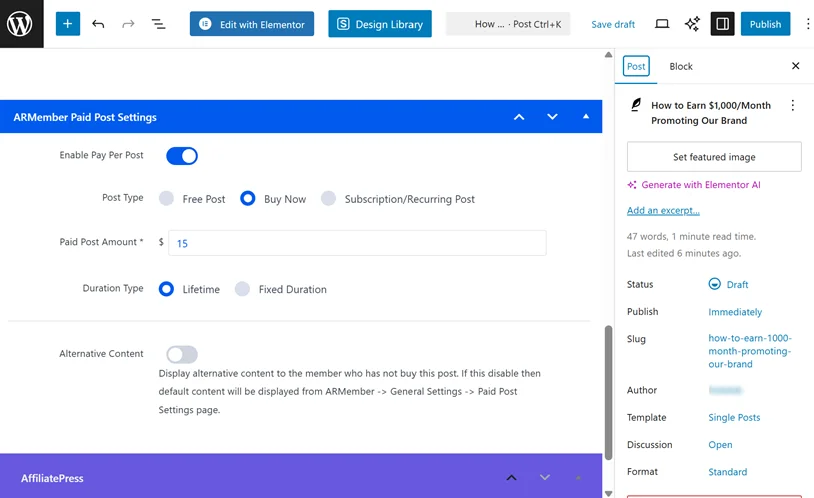The height and width of the screenshot is (498, 814).
Task: Click Edit with Elementor button
Action: pyautogui.click(x=252, y=24)
